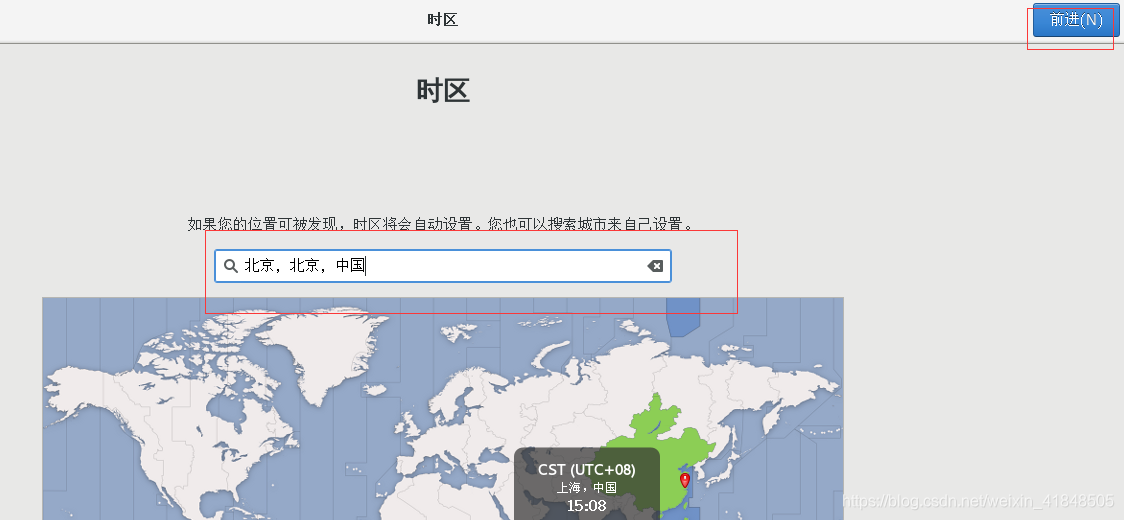The width and height of the screenshot is (1124, 520).
Task: Click the 15:08 time display
Action: [x=586, y=506]
